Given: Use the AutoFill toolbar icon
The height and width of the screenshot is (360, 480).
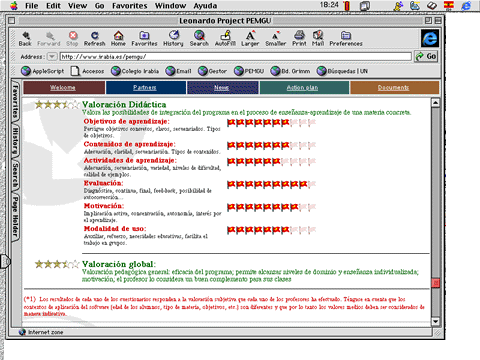Looking at the screenshot, I should tap(225, 39).
